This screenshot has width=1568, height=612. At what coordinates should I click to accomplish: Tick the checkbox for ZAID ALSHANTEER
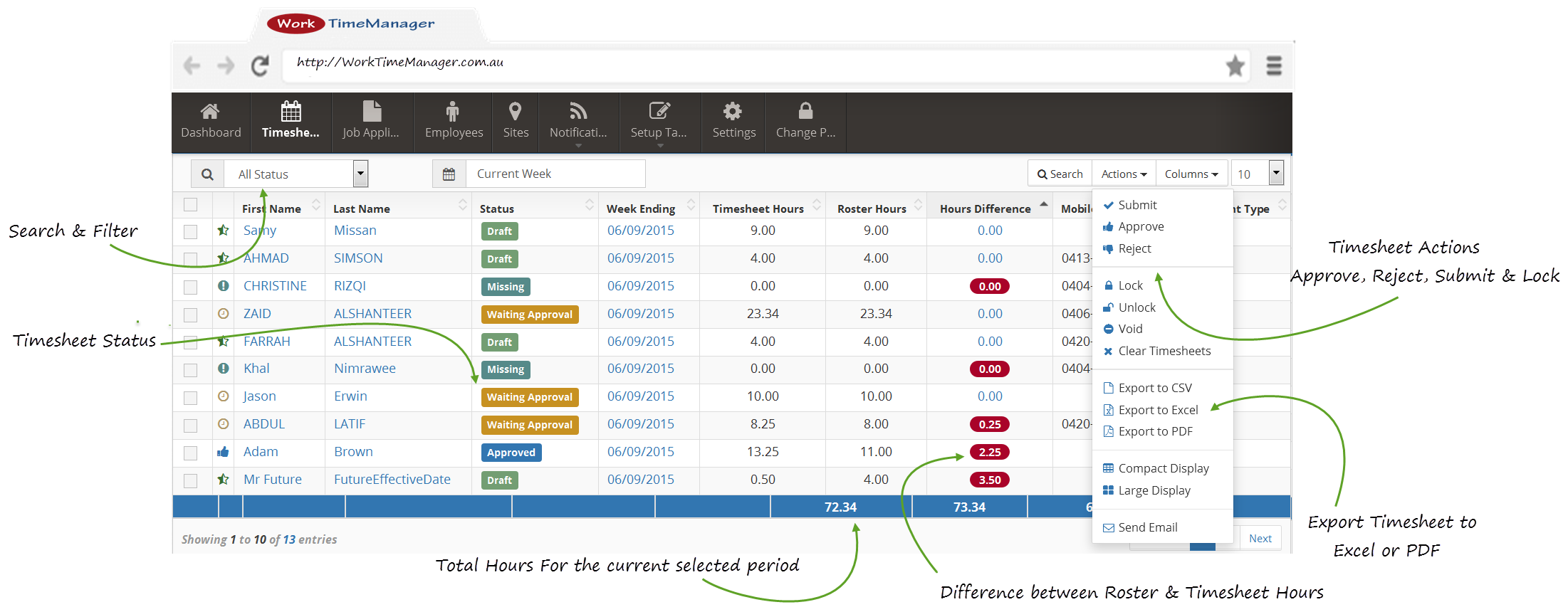(x=190, y=315)
